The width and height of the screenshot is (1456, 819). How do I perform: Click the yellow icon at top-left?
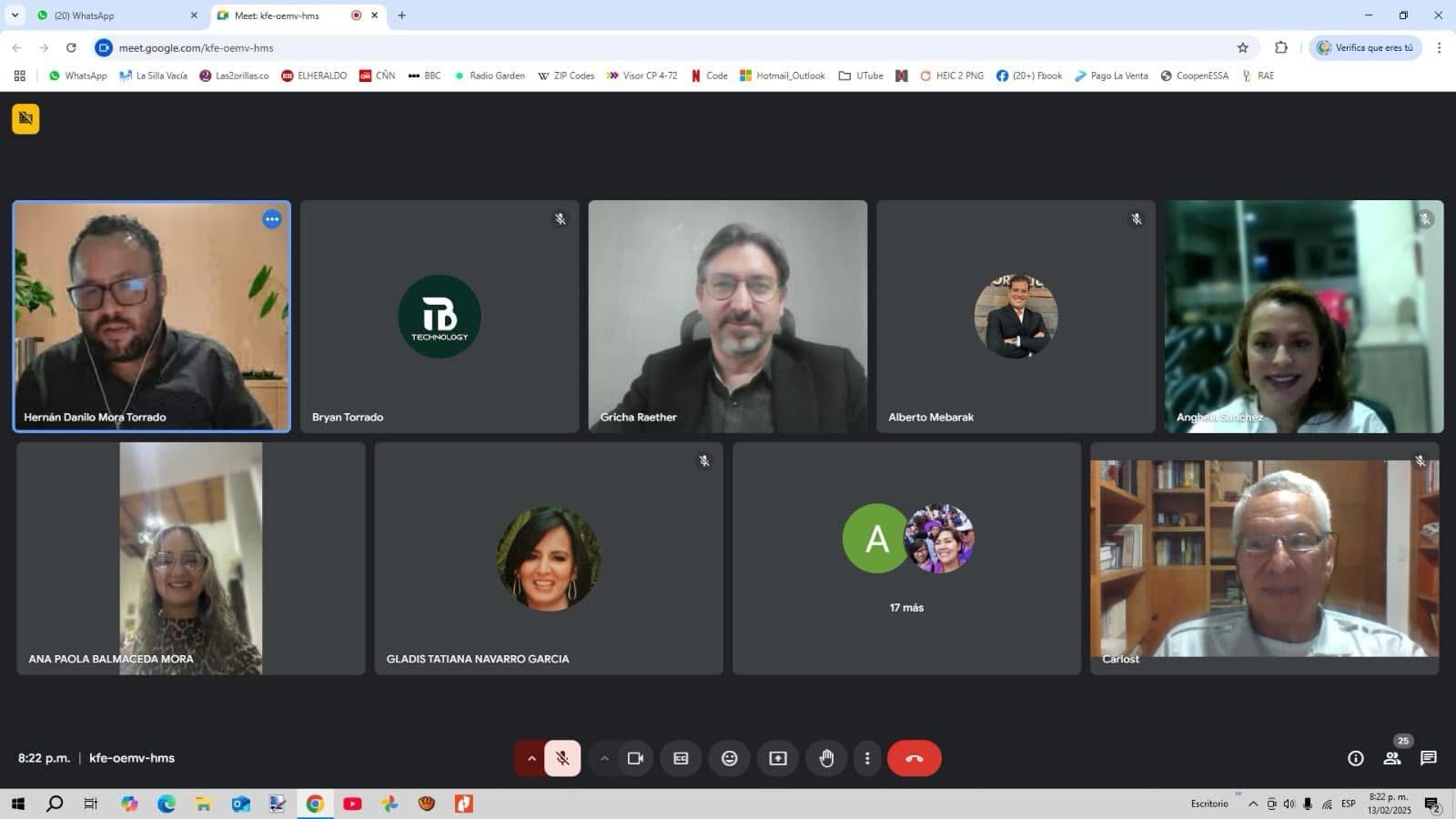click(x=25, y=118)
